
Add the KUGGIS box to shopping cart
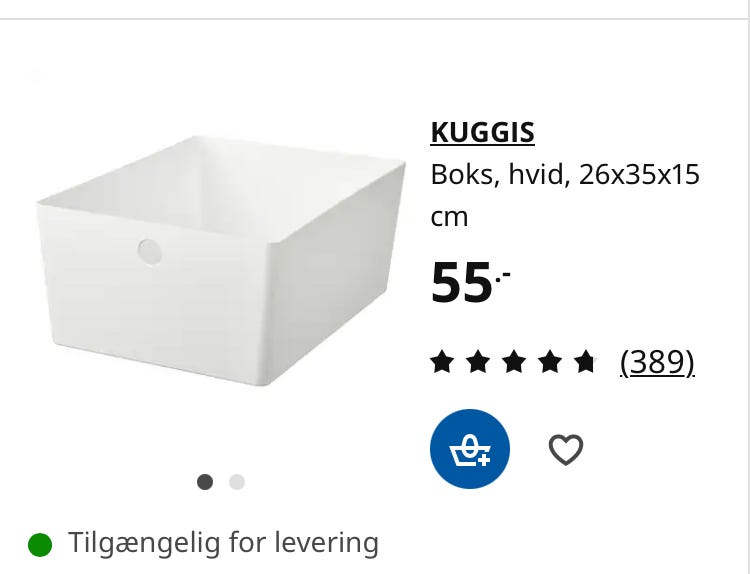tap(470, 449)
